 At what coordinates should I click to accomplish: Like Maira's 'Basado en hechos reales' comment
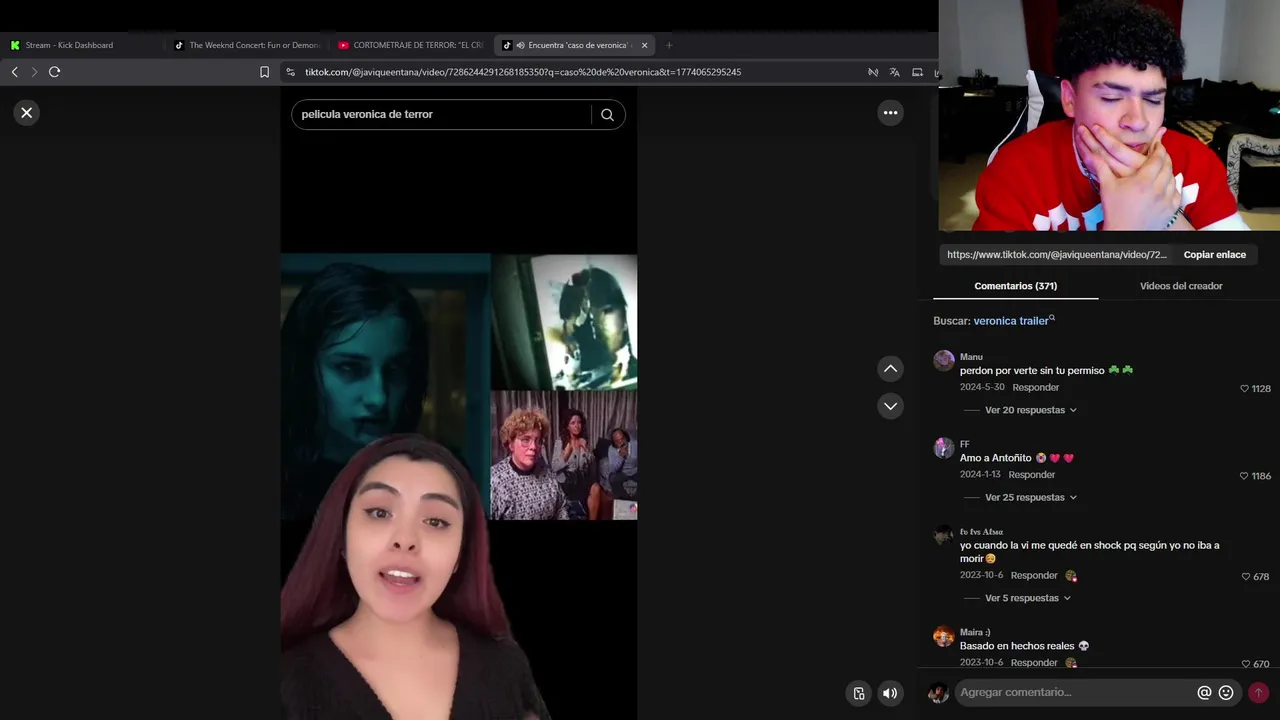1245,664
